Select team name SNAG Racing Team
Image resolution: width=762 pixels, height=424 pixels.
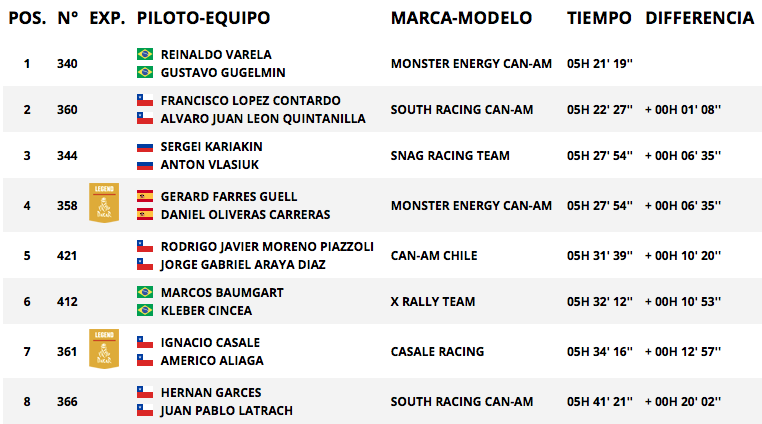450,156
